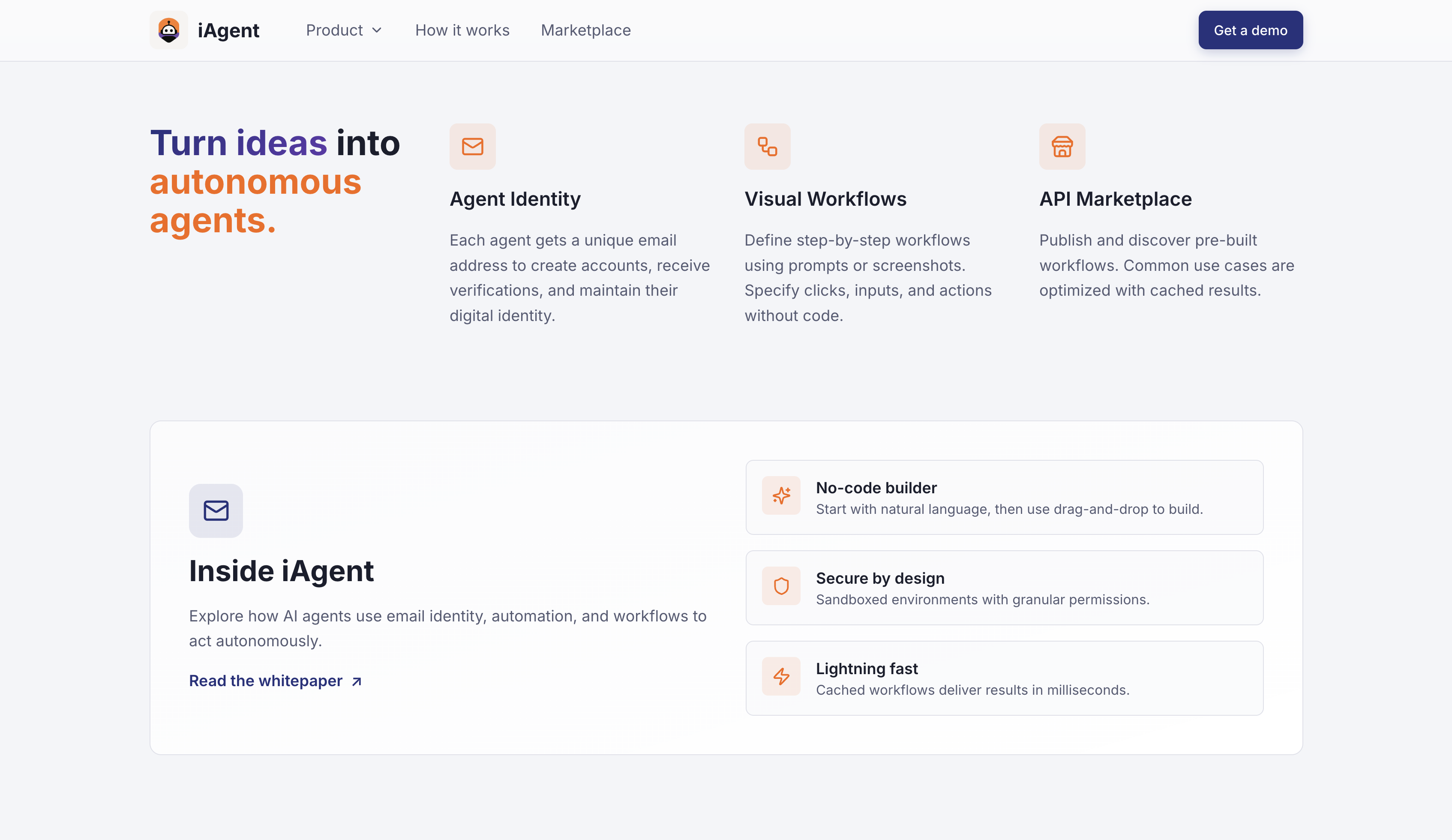Click the sparkle icon beside No-code builder
Screen dimensions: 1452x840
coord(781,495)
